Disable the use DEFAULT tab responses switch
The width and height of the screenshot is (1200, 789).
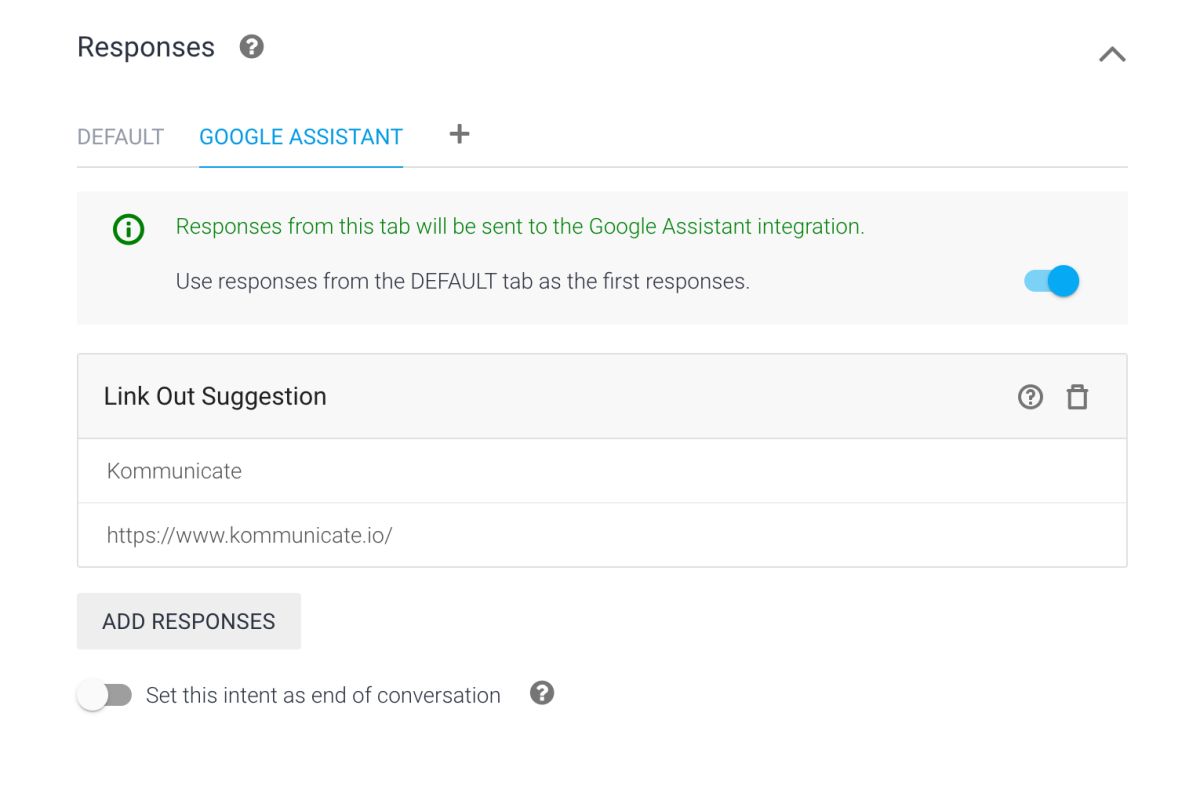coord(1052,281)
